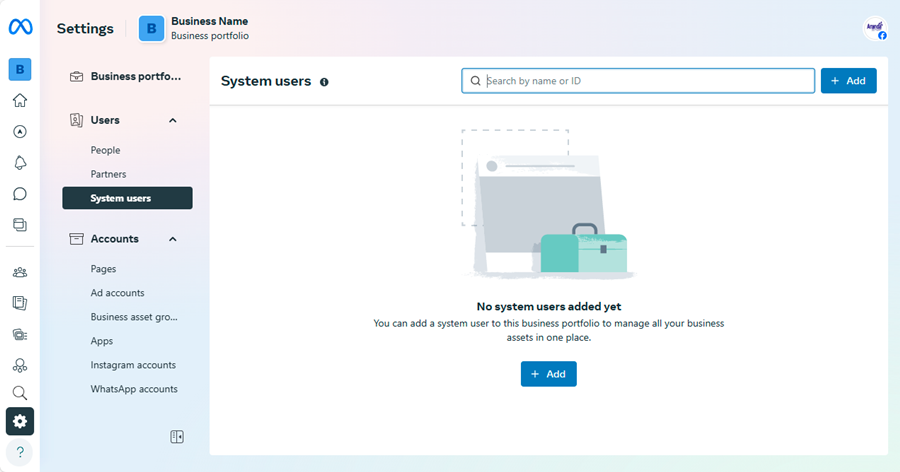Collapse the Accounts section chevron

click(x=172, y=239)
